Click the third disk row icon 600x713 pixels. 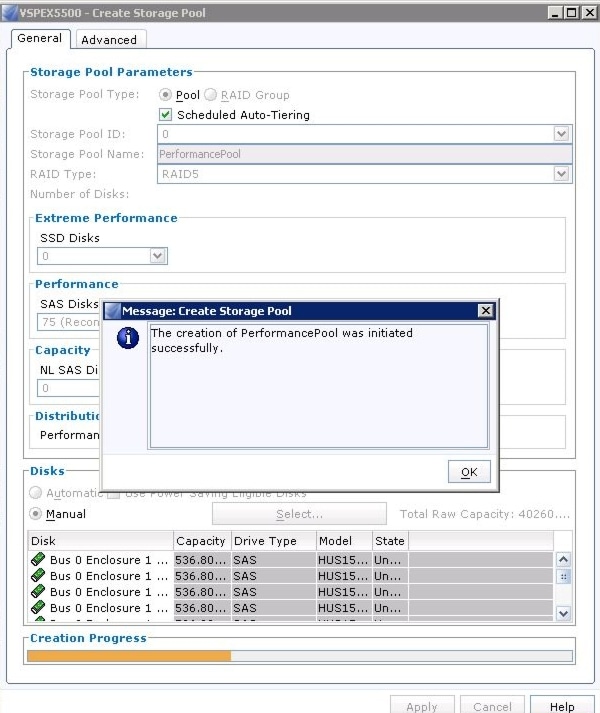click(x=38, y=592)
